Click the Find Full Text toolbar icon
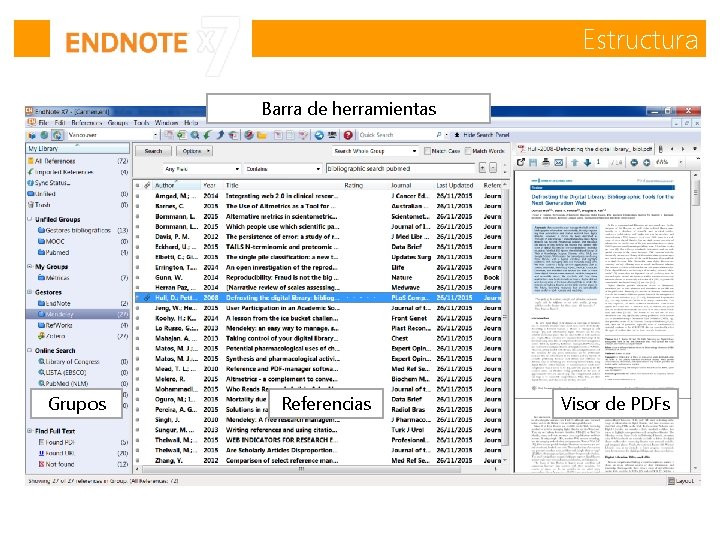 coord(233,135)
